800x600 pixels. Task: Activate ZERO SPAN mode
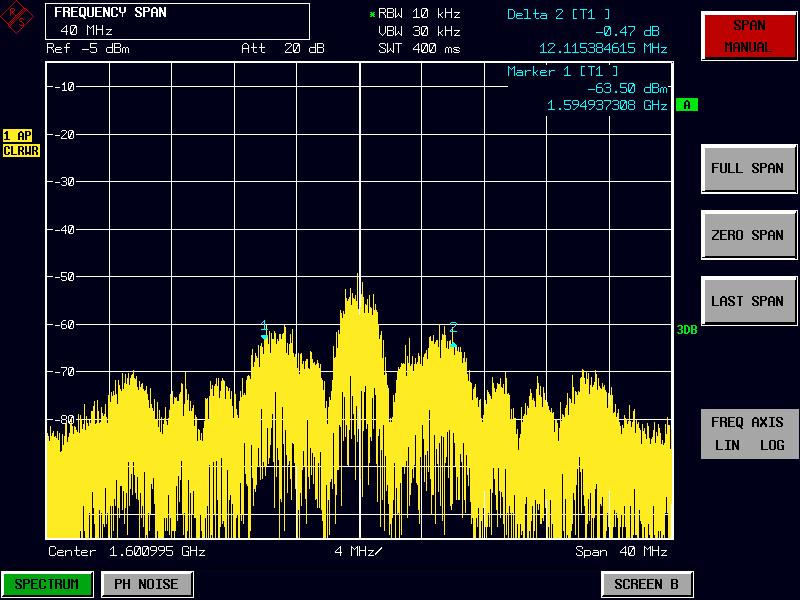[x=749, y=234]
